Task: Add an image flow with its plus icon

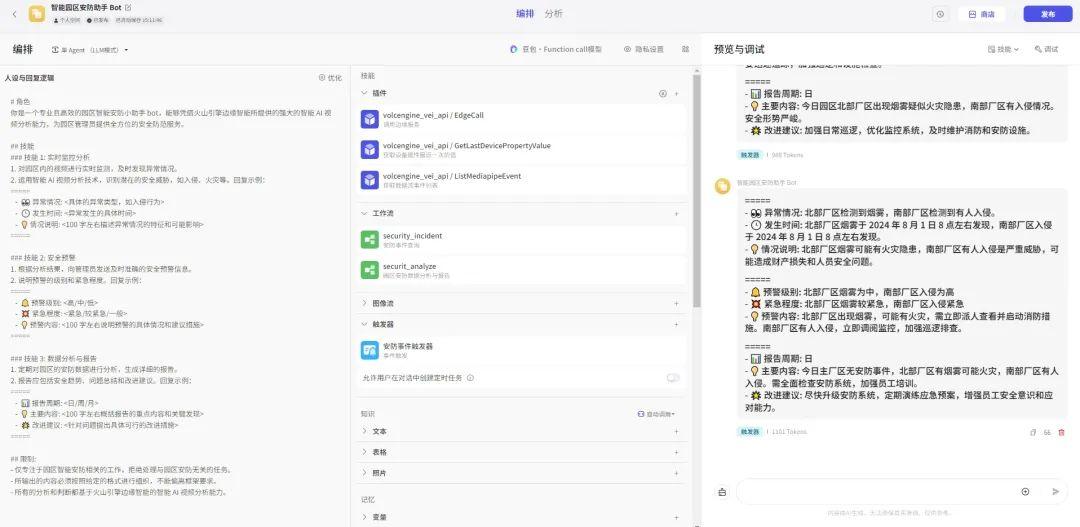Action: click(676, 303)
